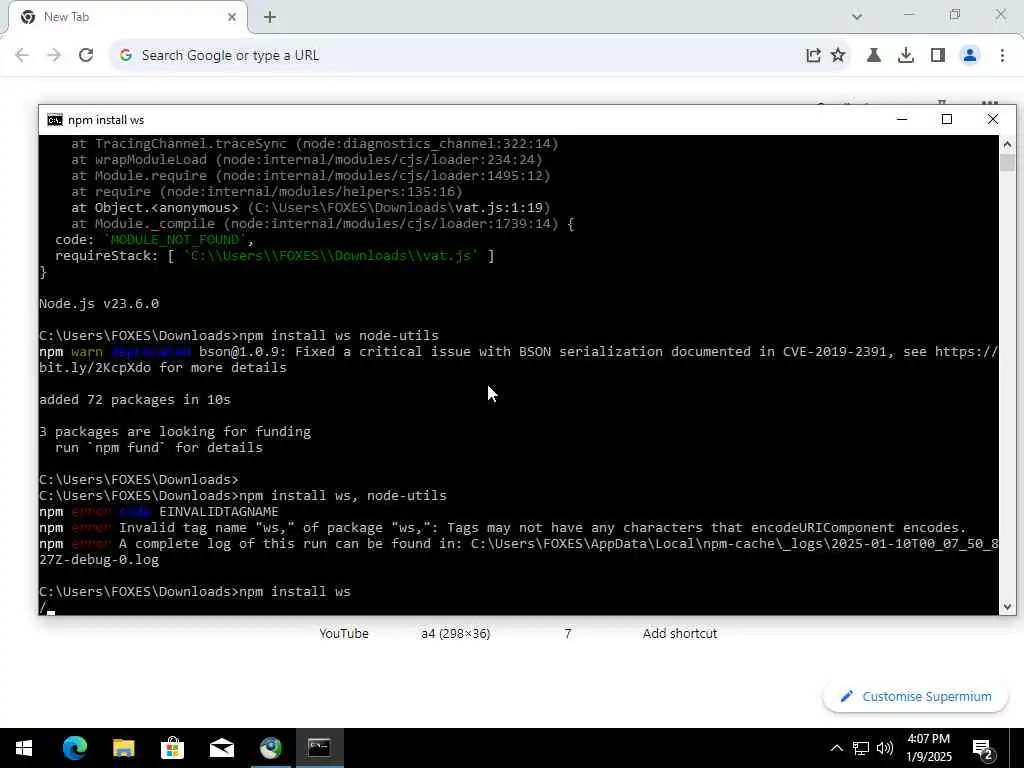The height and width of the screenshot is (768, 1024).
Task: Click the console scrollbar down arrow
Action: pos(1007,607)
